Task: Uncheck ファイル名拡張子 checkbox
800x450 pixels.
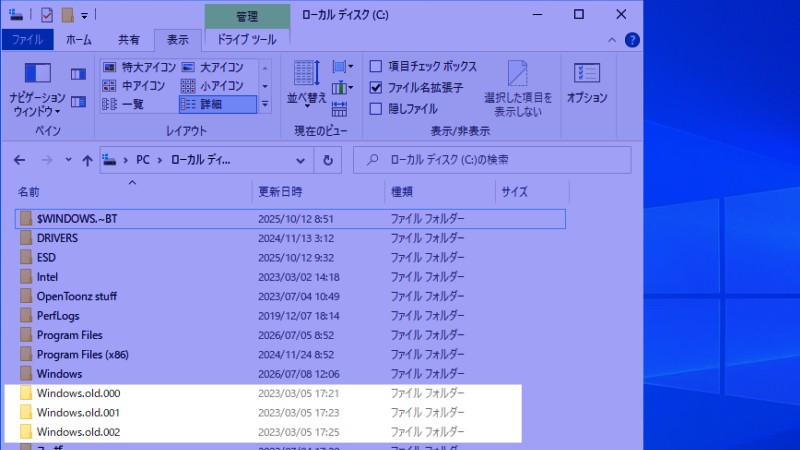Action: pos(376,88)
